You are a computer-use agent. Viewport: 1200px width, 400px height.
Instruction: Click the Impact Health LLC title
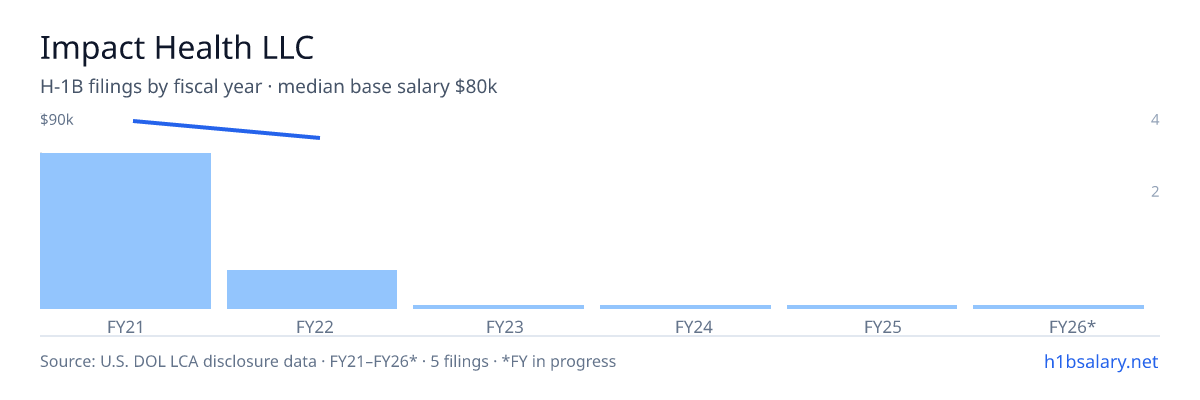tap(177, 47)
